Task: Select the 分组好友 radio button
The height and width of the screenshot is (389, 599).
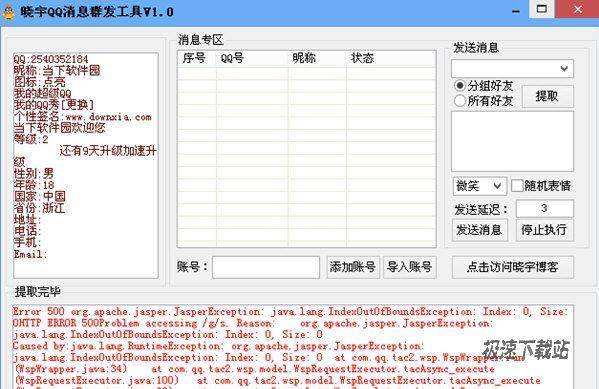Action: [x=460, y=85]
